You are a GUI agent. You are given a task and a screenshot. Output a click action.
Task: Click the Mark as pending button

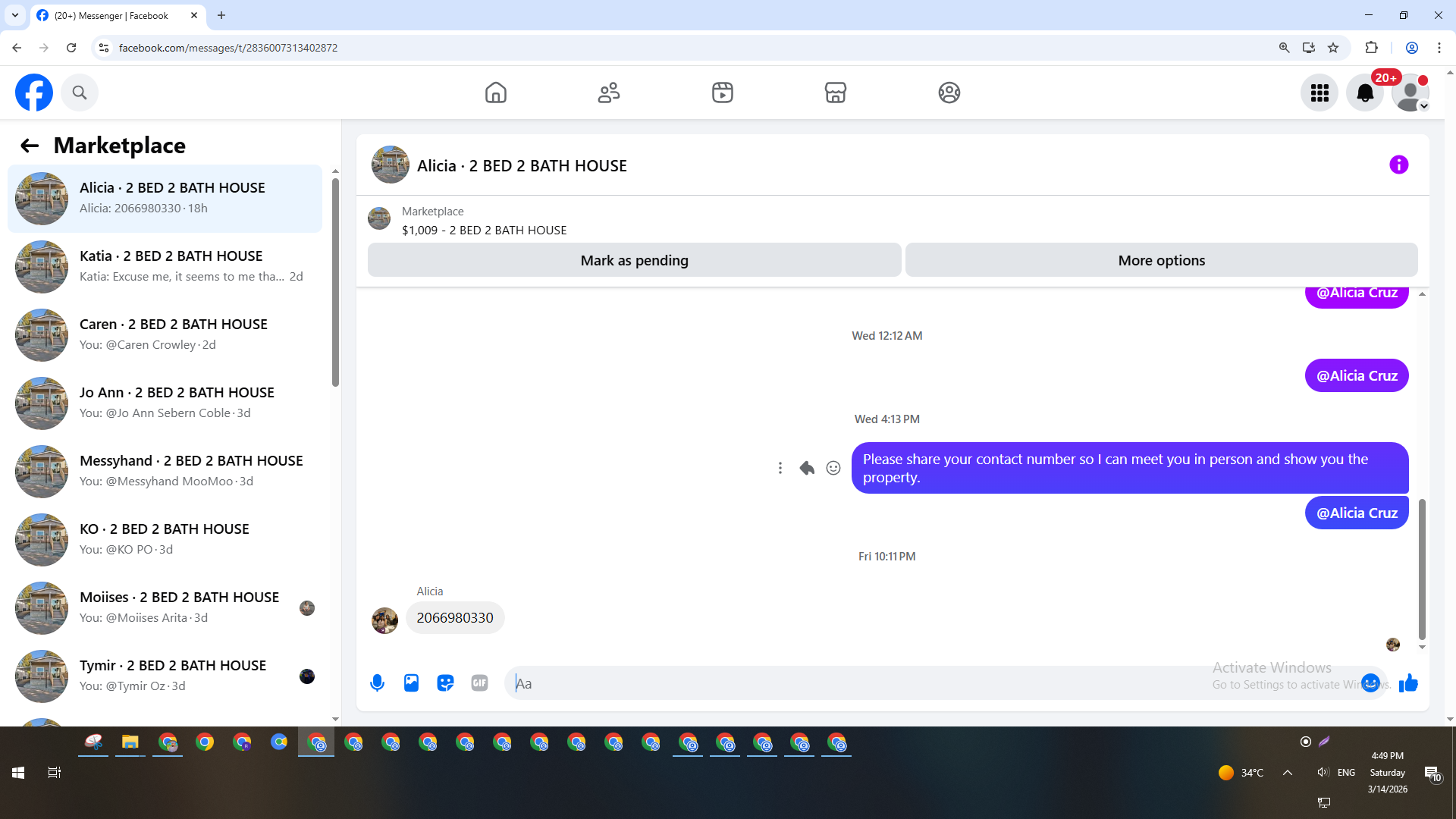pyautogui.click(x=635, y=260)
